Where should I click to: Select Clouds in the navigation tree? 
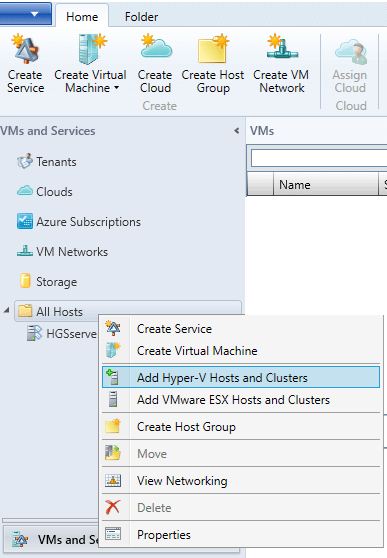(54, 192)
